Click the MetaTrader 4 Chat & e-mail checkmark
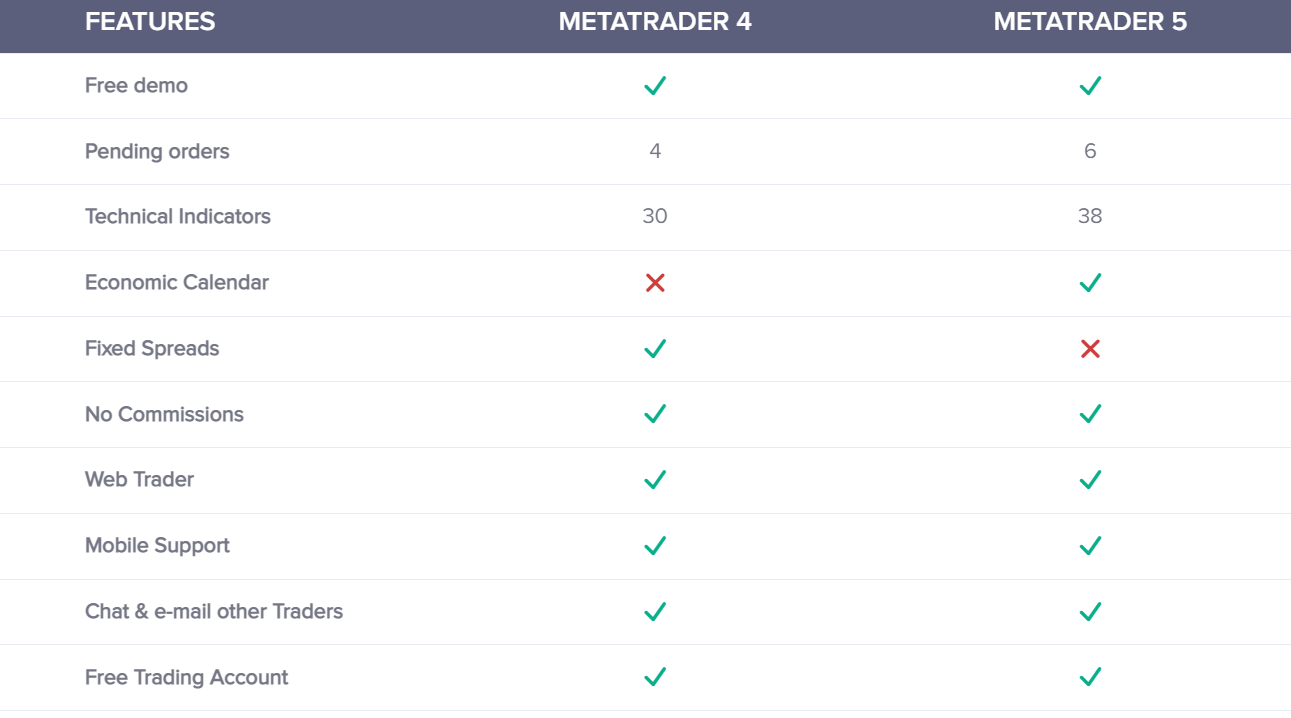1291x718 pixels. tap(655, 611)
